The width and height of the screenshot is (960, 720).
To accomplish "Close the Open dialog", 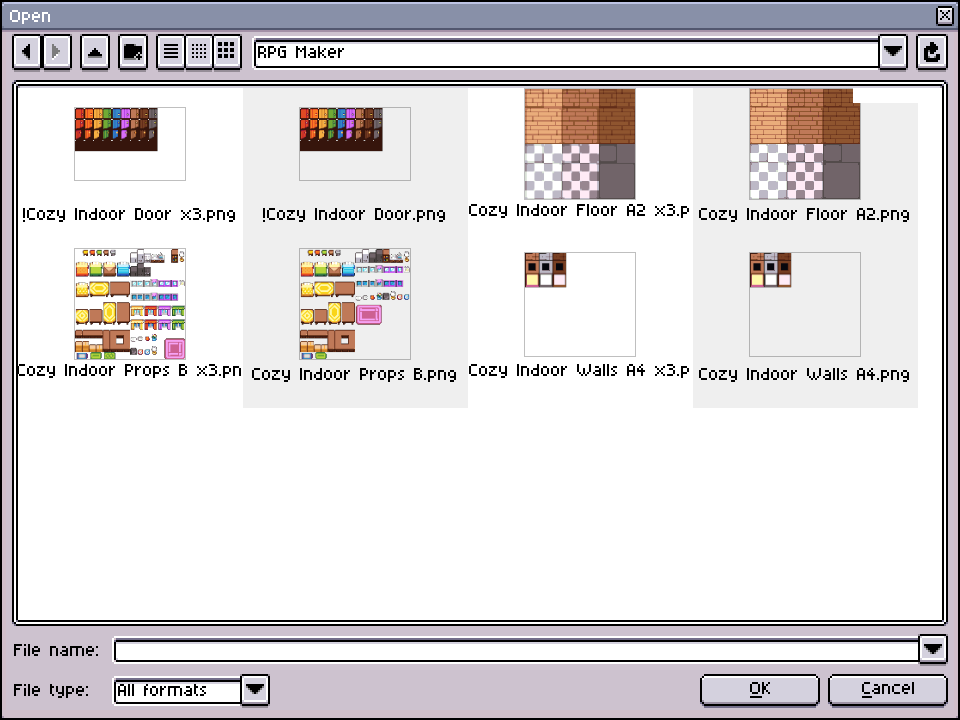I will [945, 15].
